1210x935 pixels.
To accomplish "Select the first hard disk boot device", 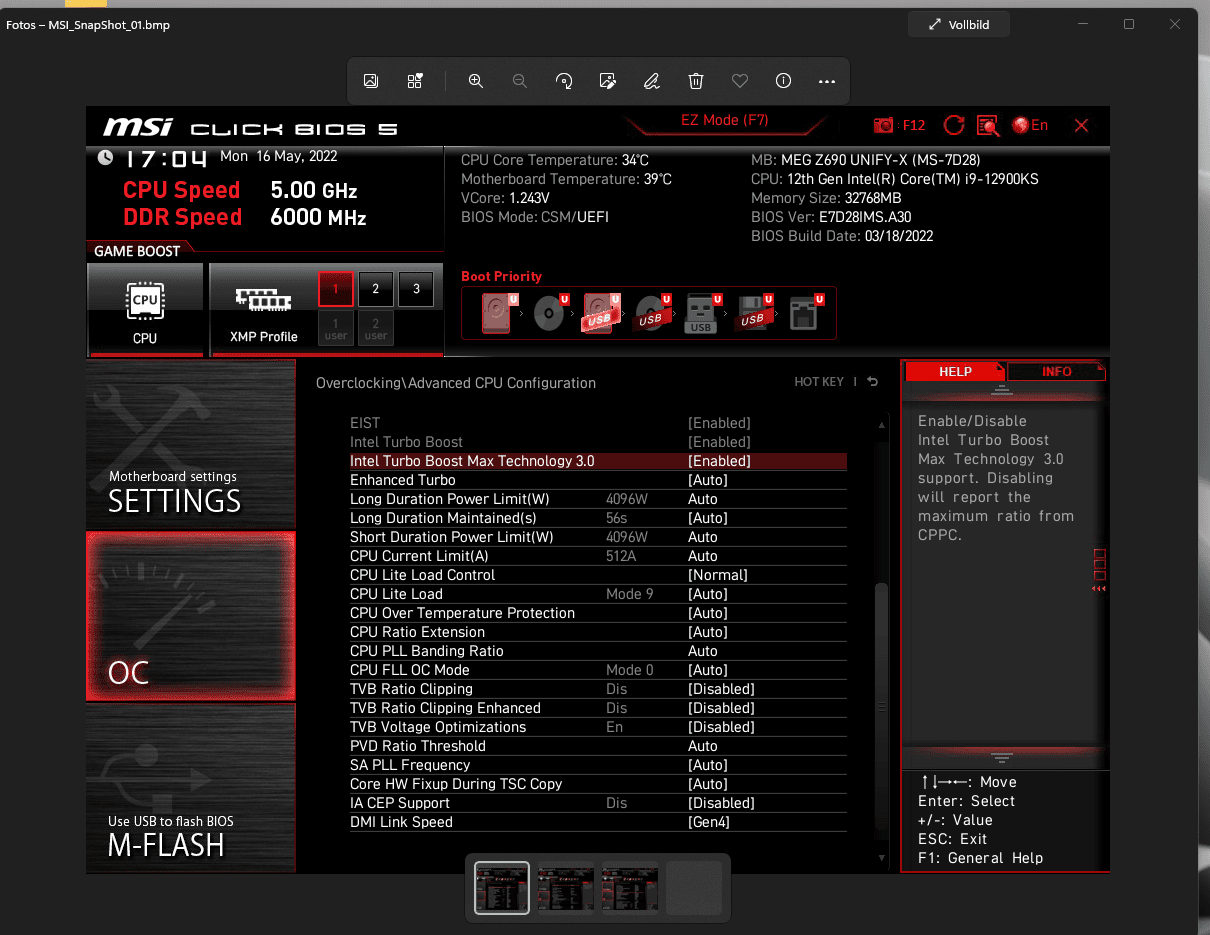I will (497, 313).
